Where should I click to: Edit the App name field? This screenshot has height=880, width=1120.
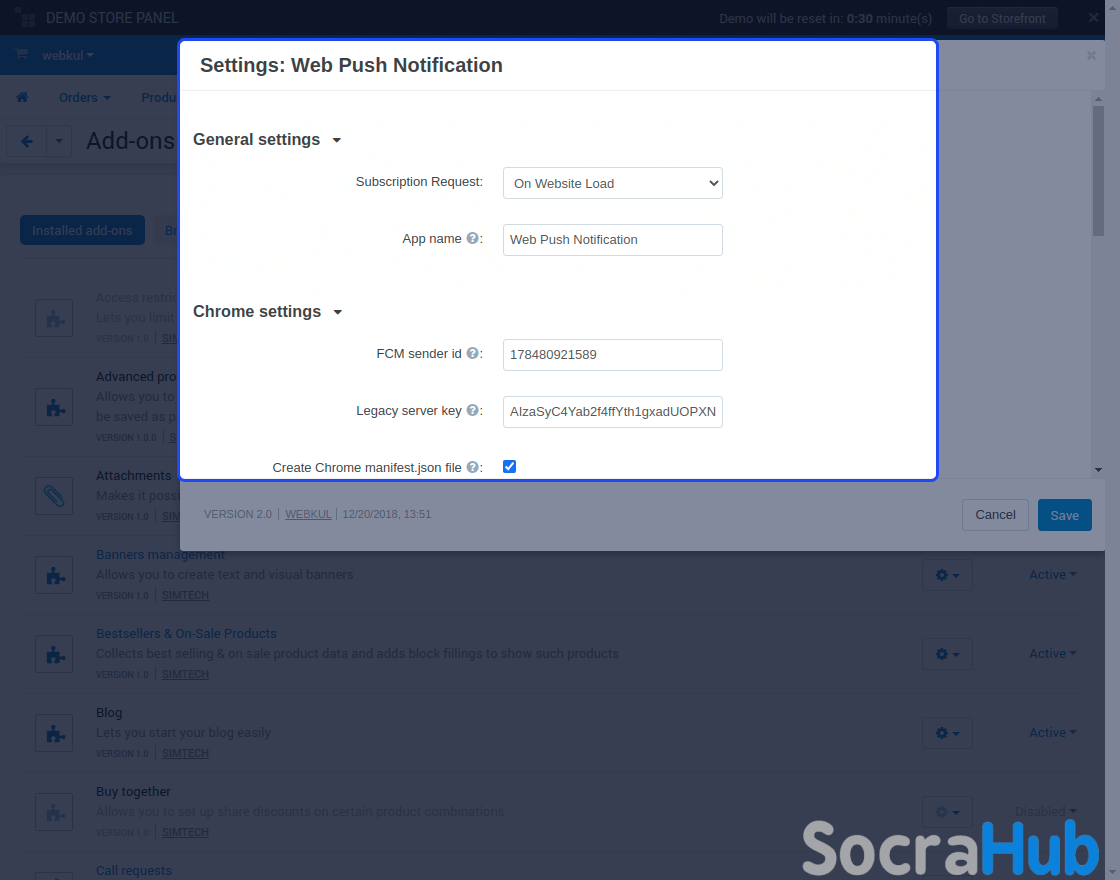(612, 240)
